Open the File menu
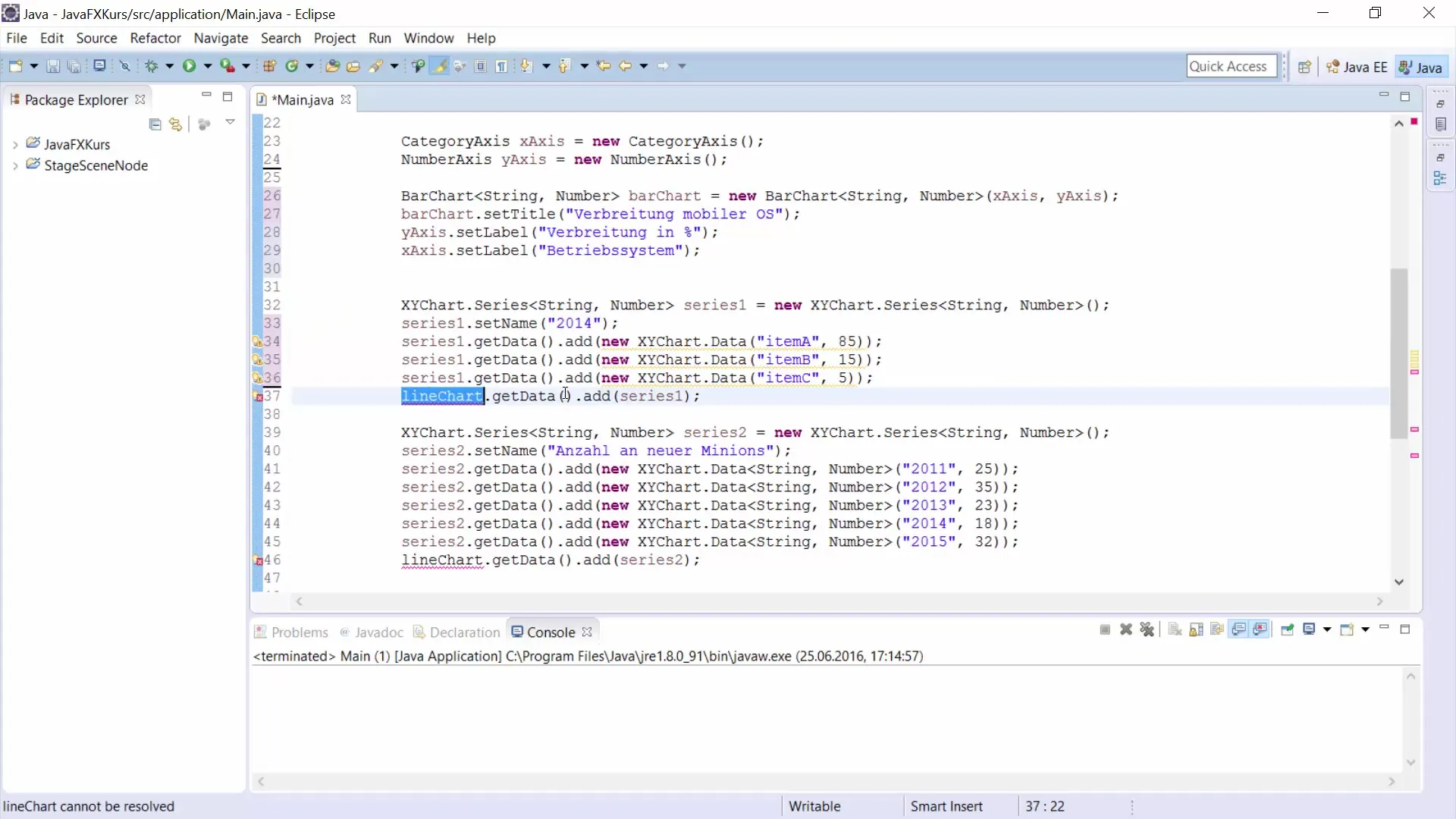Screen dimensions: 1456x819 (17, 38)
